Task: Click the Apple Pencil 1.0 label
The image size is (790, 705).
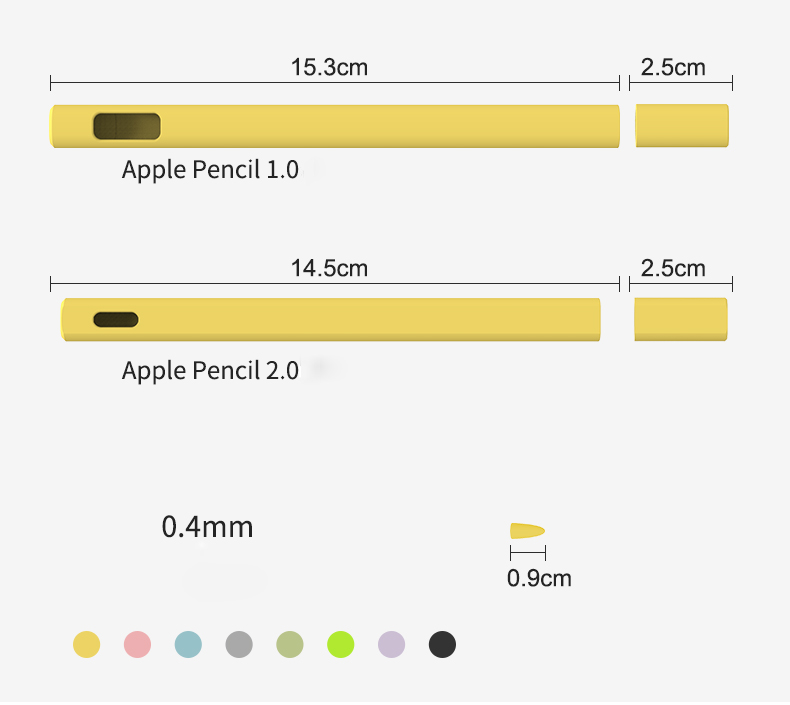Action: click(x=210, y=170)
